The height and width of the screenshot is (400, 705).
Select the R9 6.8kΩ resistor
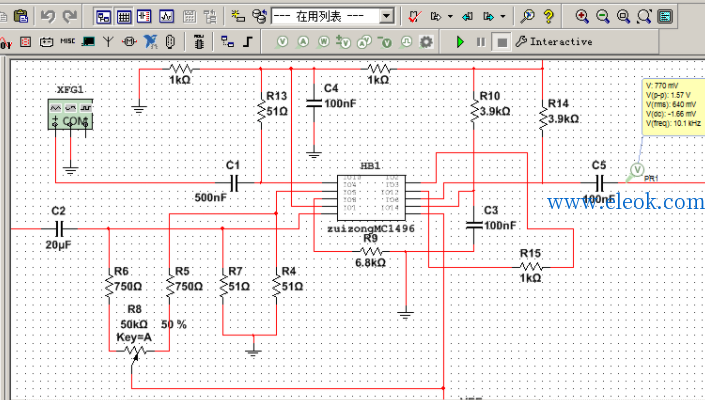pos(371,251)
